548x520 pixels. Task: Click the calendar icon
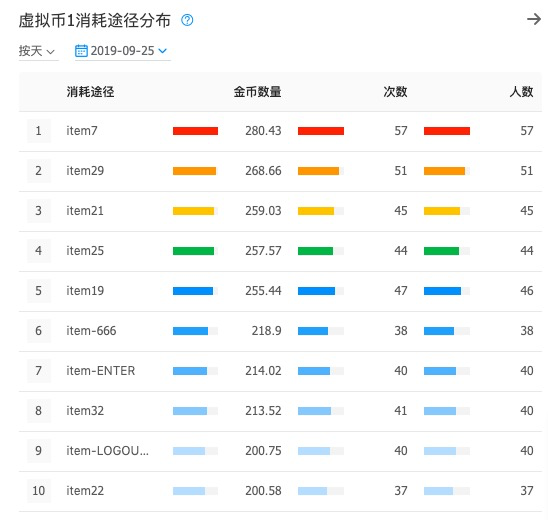point(81,51)
